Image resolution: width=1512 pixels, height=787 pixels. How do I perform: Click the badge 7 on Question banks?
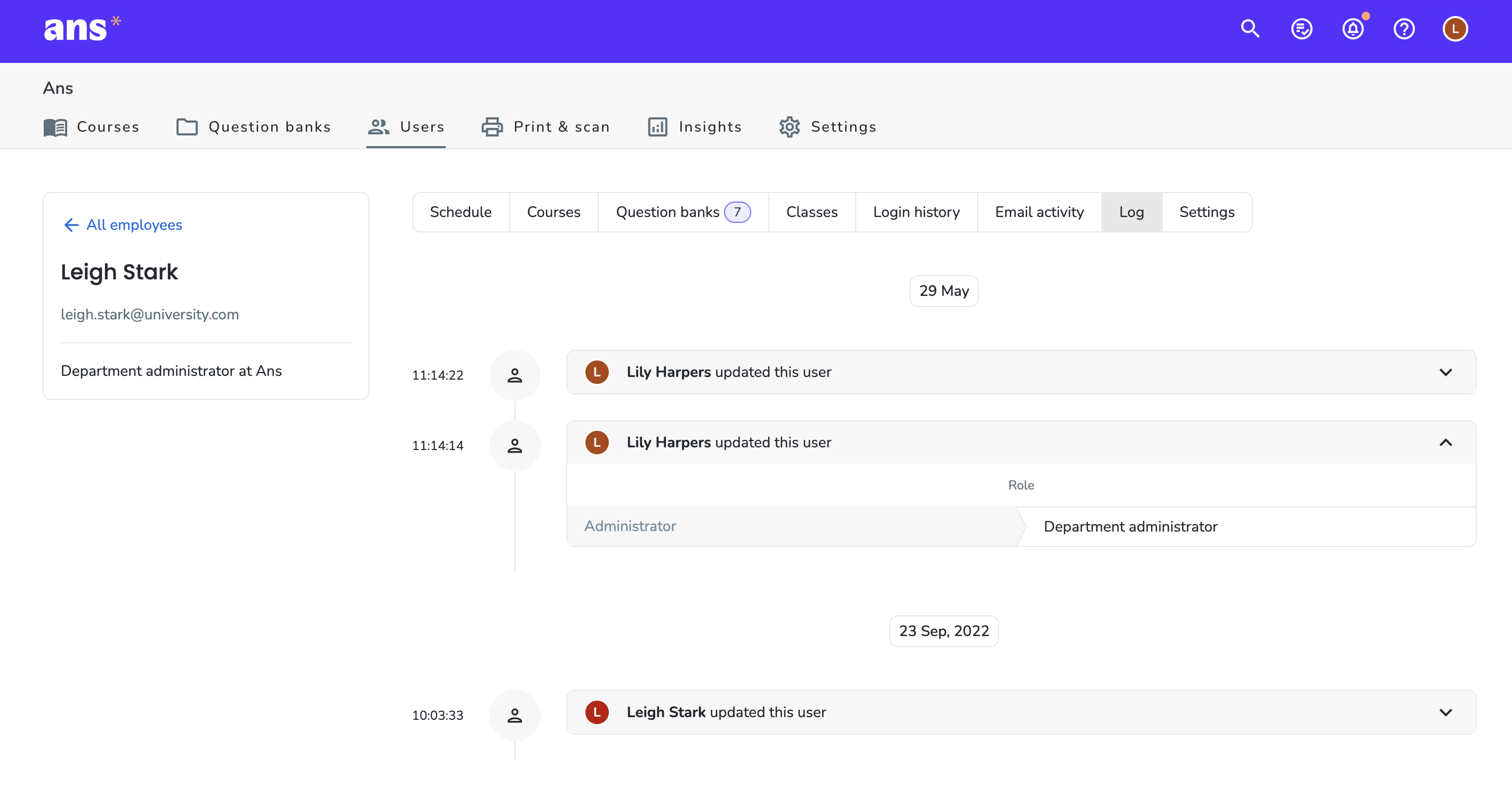click(x=737, y=212)
